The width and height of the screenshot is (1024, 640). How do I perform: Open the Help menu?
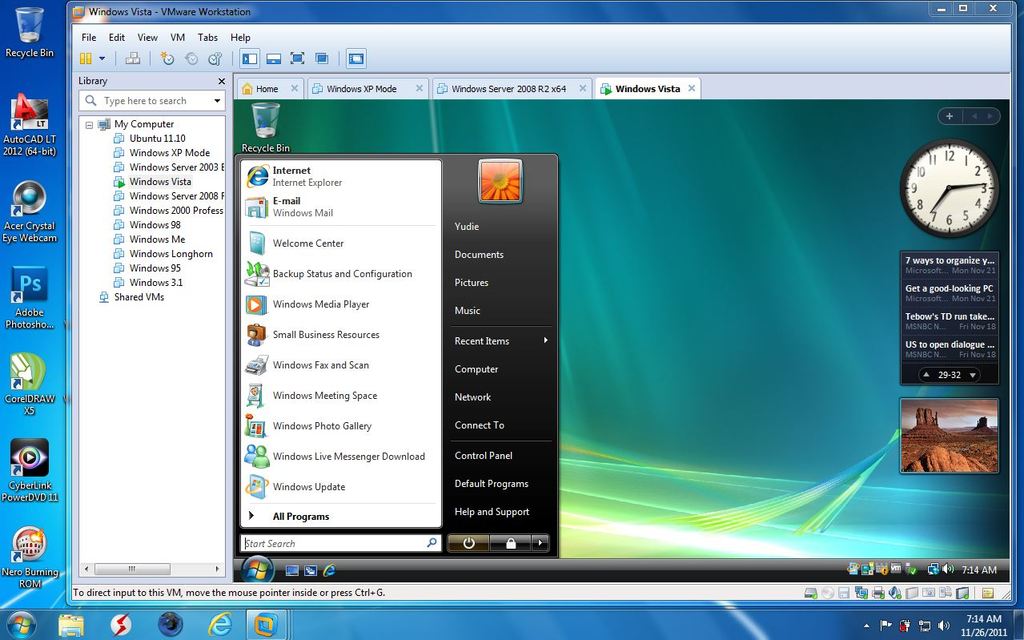240,37
